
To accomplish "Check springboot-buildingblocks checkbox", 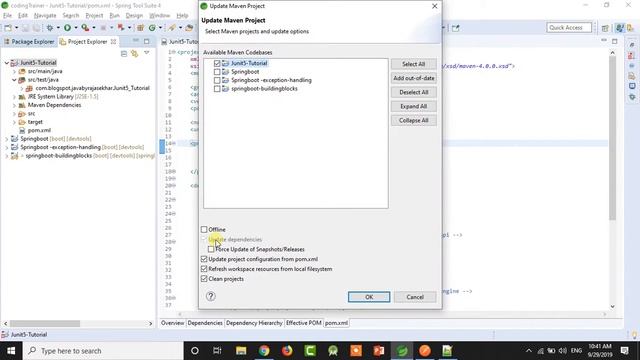I will 217,89.
